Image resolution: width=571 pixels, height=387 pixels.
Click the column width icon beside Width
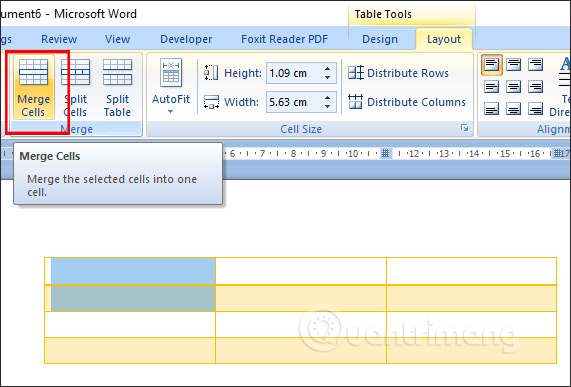[x=211, y=102]
